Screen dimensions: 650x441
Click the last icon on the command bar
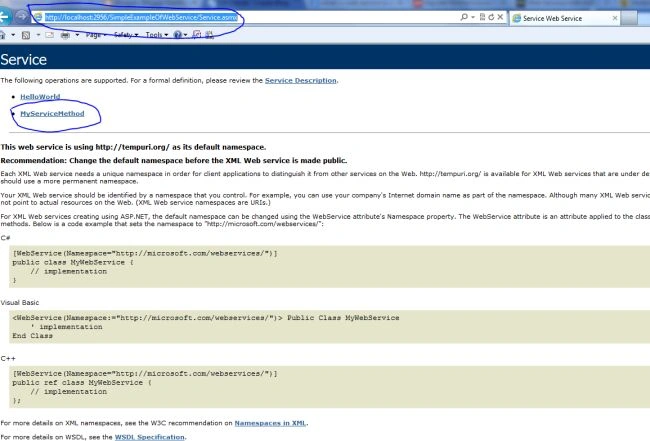[209, 35]
